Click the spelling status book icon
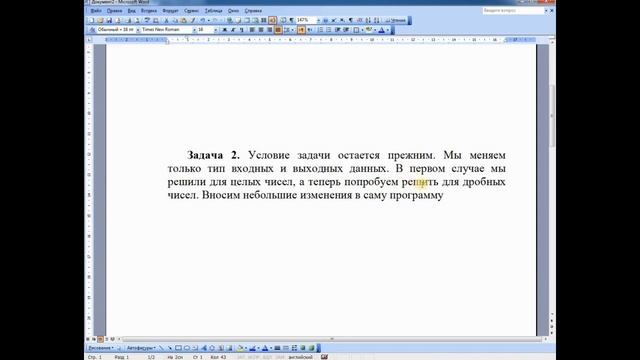Screen dimensions: 640x360 324,357
